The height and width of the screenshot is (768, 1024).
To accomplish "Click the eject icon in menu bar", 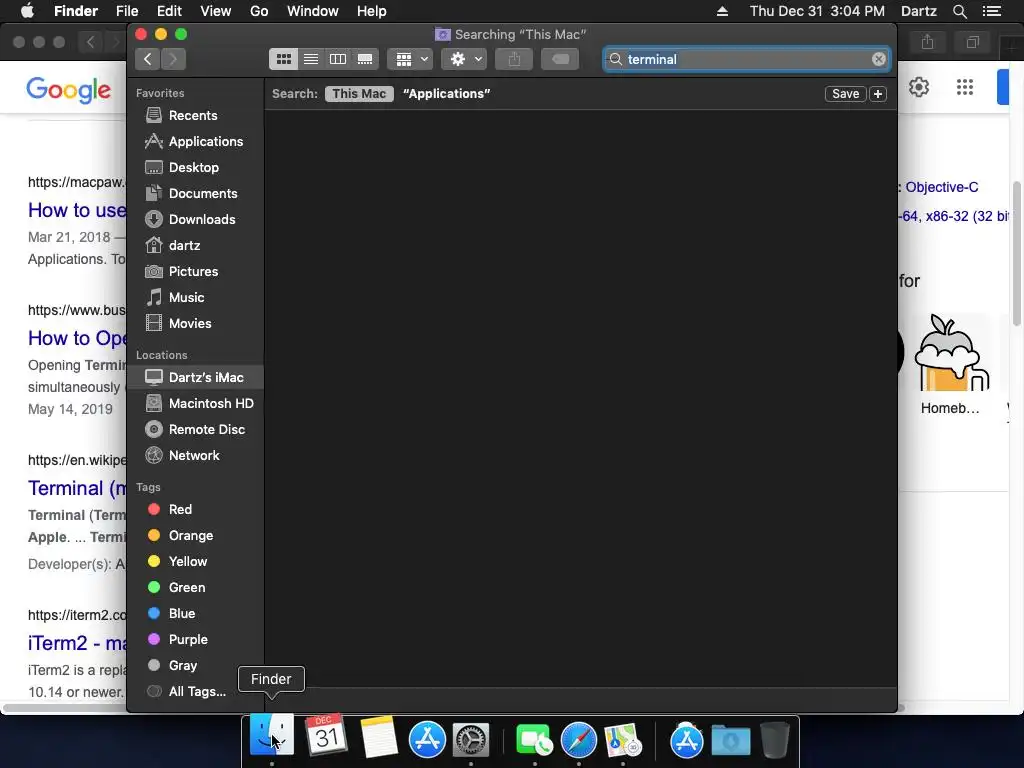I will coord(722,11).
